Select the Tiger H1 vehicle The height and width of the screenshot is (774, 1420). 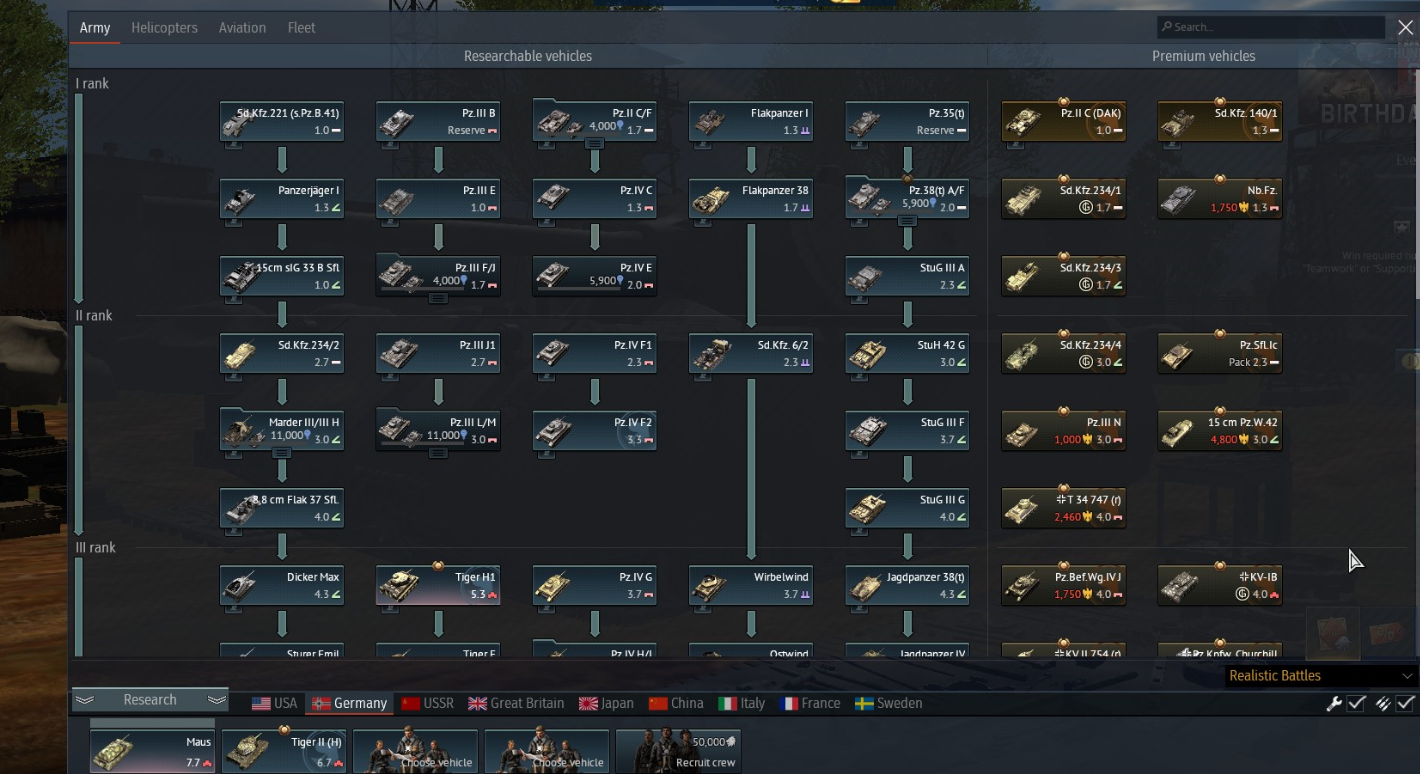(x=438, y=585)
